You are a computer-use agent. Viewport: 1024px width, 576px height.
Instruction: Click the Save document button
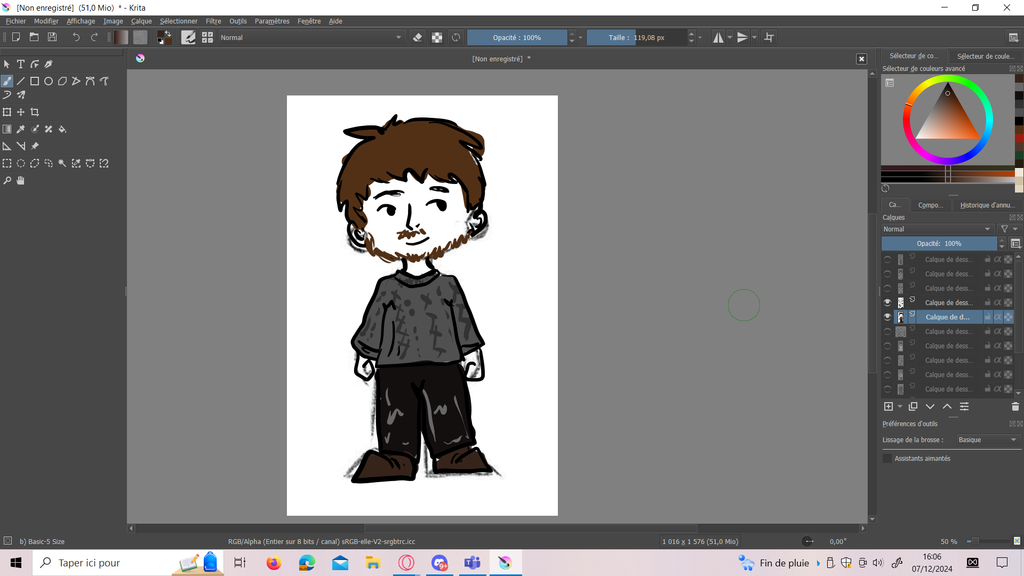click(x=52, y=37)
